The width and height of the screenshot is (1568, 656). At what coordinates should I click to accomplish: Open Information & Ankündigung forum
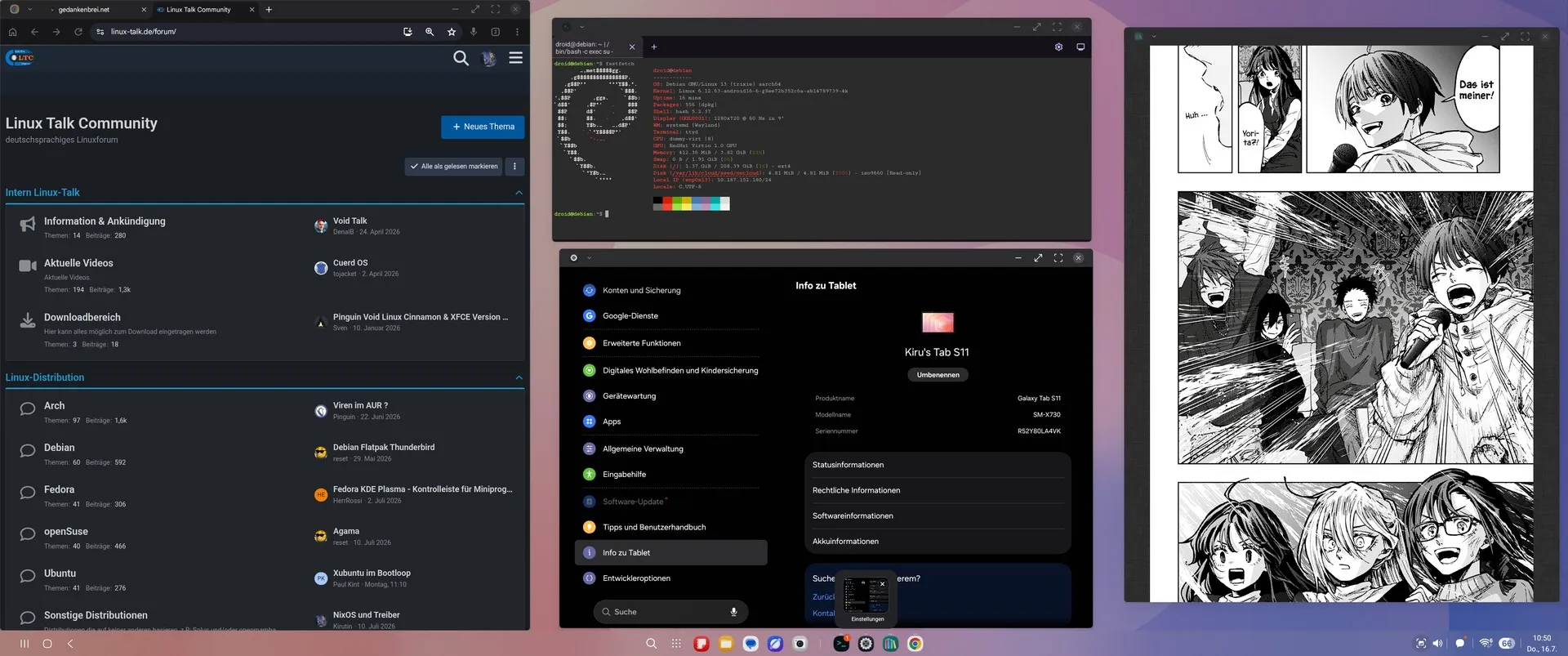pos(105,221)
